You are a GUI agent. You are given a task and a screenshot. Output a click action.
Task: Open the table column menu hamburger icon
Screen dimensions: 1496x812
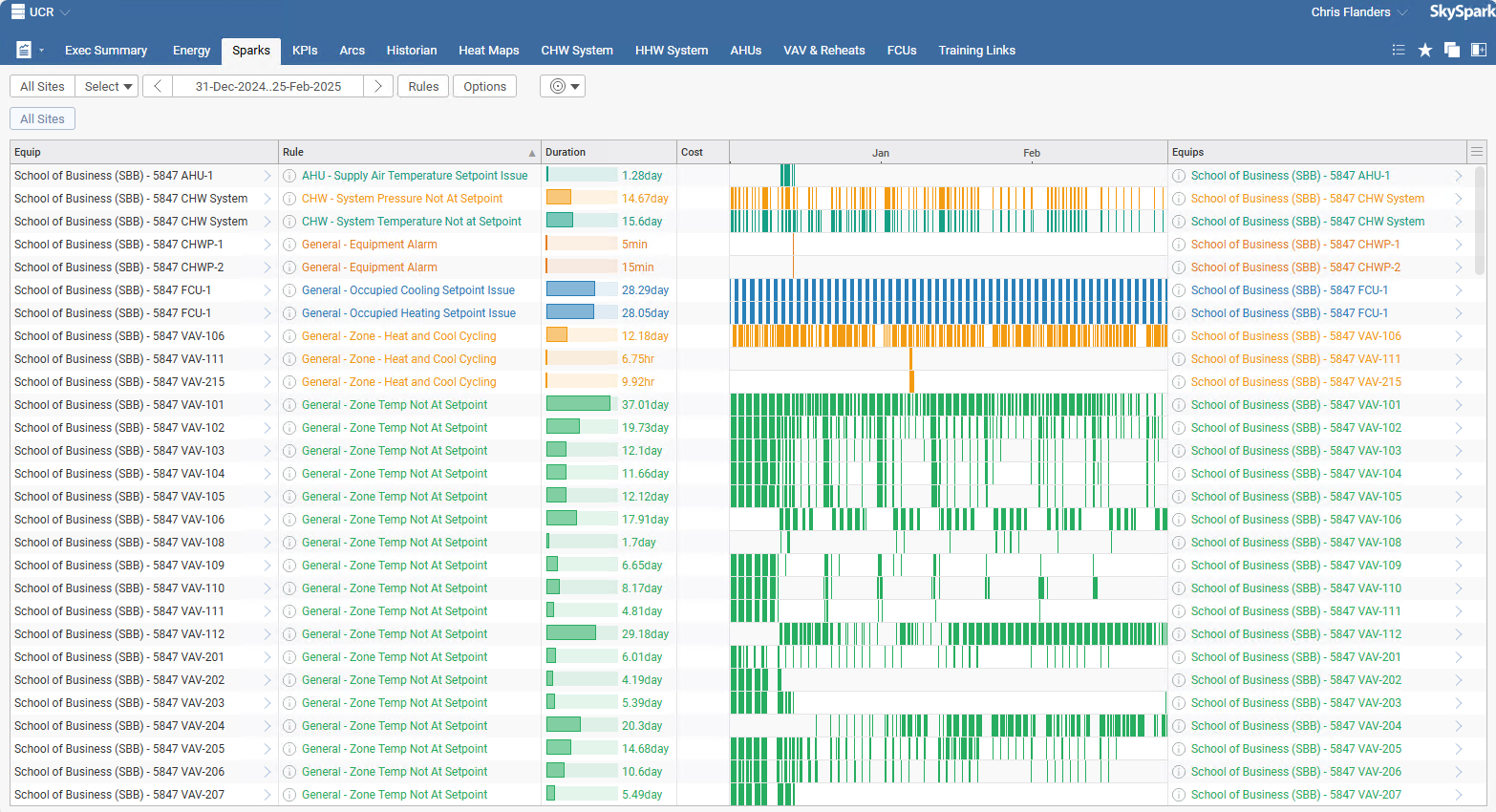[x=1477, y=152]
